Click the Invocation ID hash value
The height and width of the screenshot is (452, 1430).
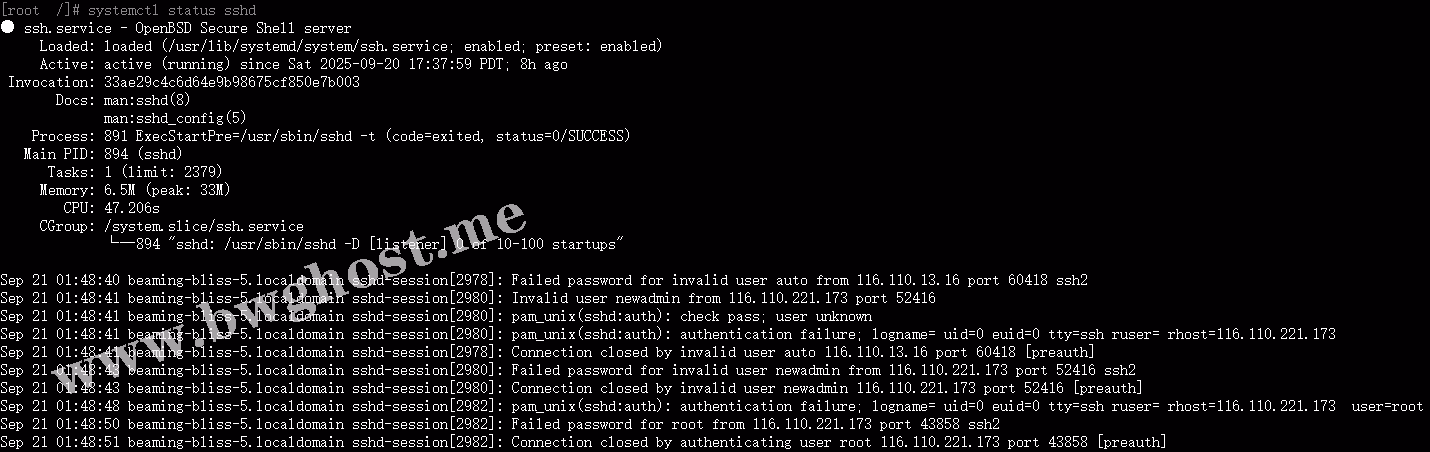pyautogui.click(x=231, y=83)
